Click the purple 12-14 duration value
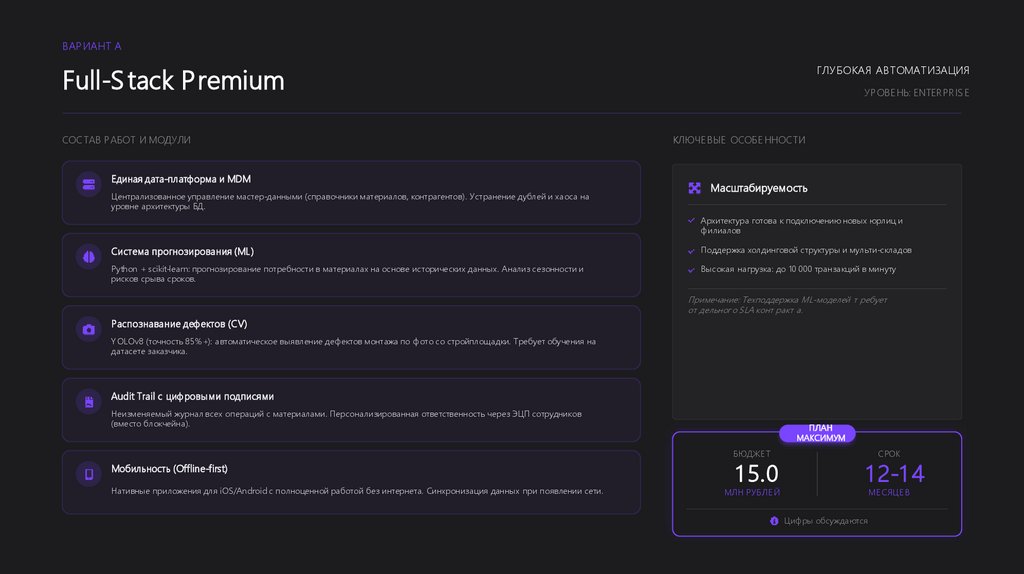 pyautogui.click(x=894, y=473)
